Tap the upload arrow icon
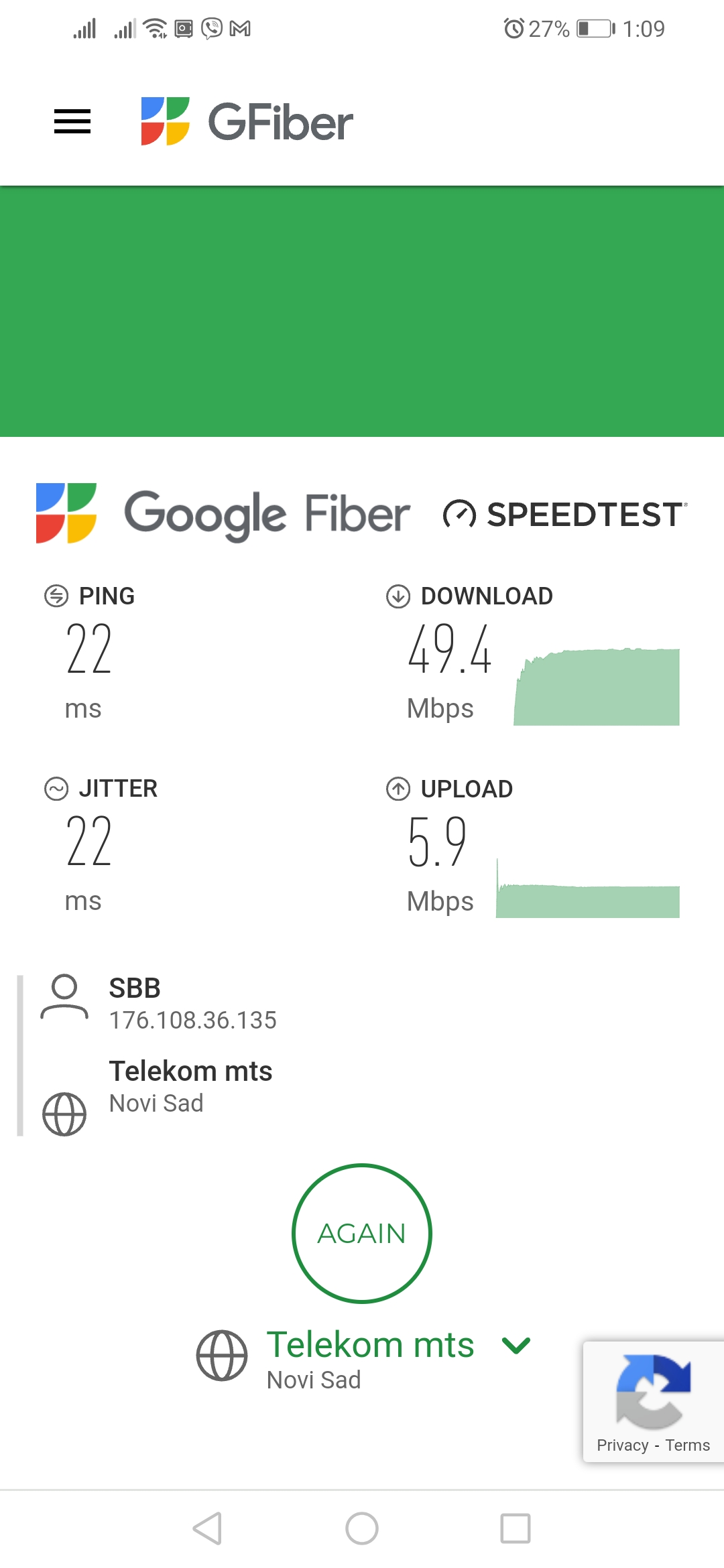This screenshot has width=724, height=1568. [x=398, y=789]
